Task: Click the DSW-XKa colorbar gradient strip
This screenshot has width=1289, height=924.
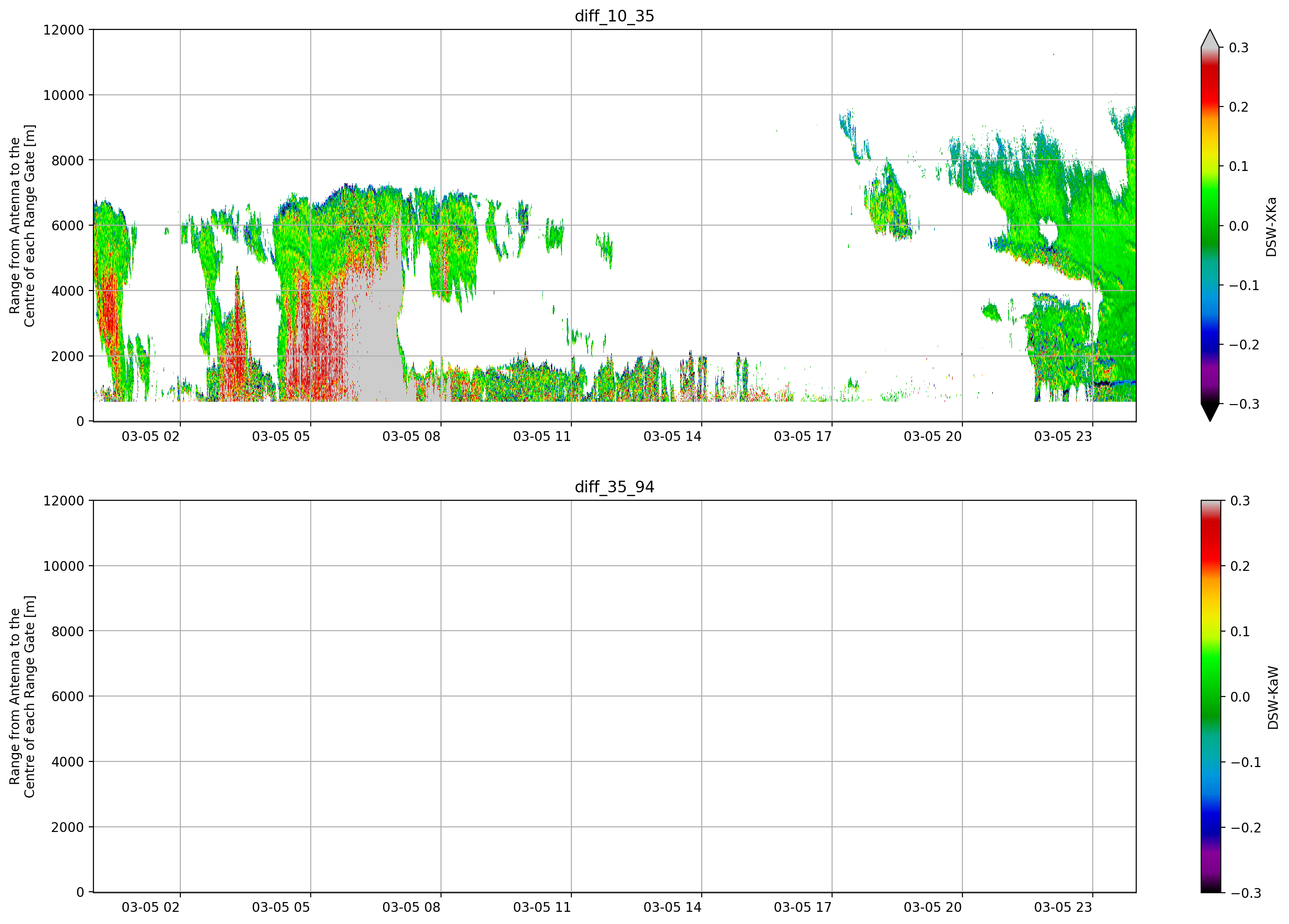Action: (1210, 226)
